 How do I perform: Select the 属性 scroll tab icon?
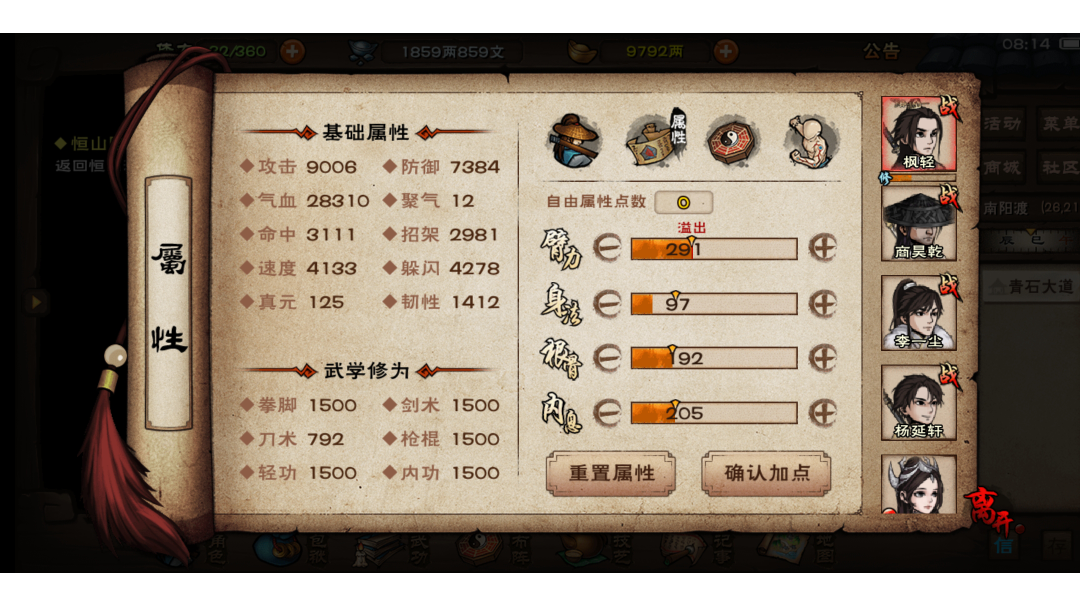tap(656, 138)
